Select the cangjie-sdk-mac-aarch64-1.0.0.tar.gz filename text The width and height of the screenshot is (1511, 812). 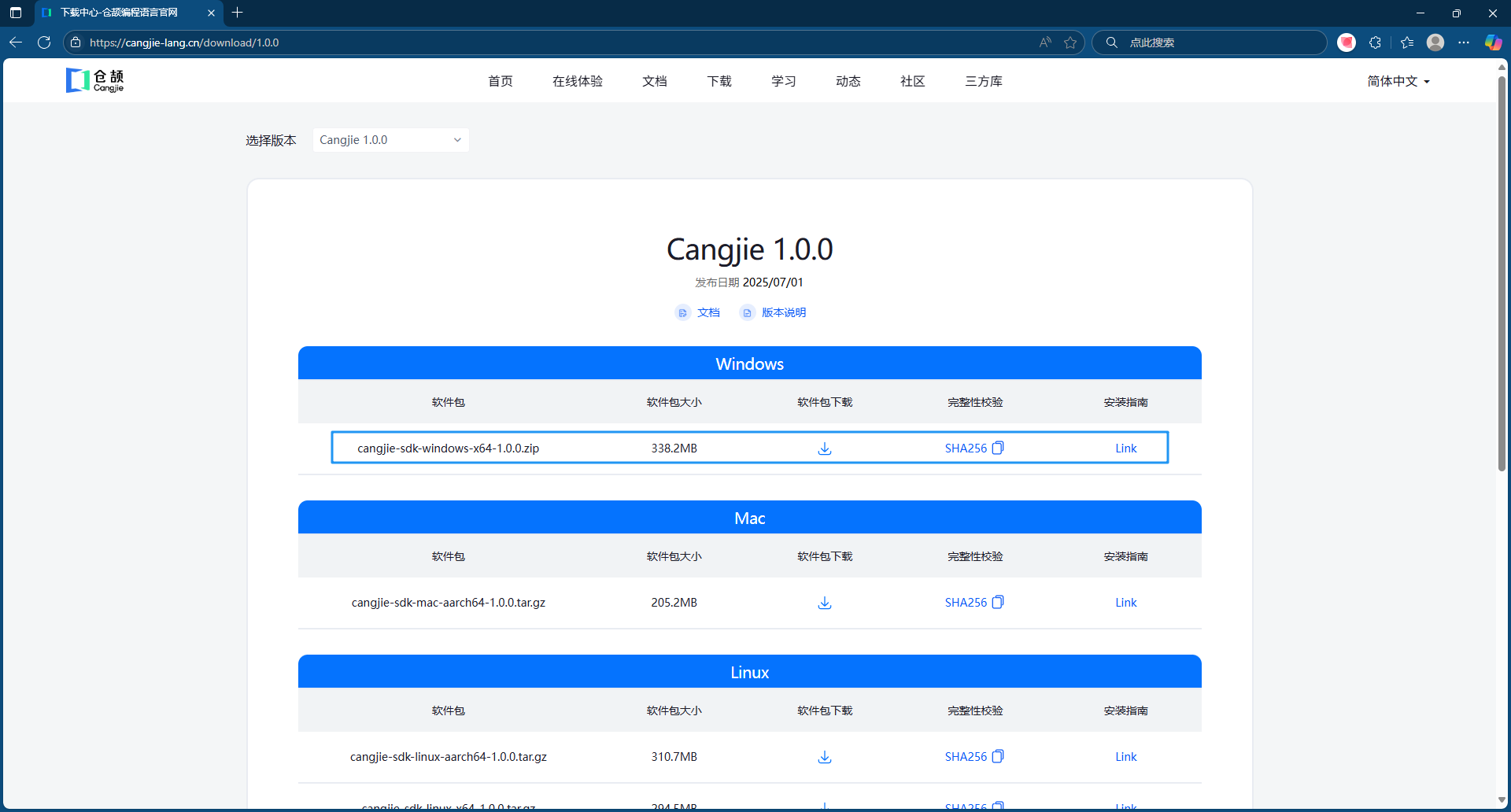tap(449, 603)
